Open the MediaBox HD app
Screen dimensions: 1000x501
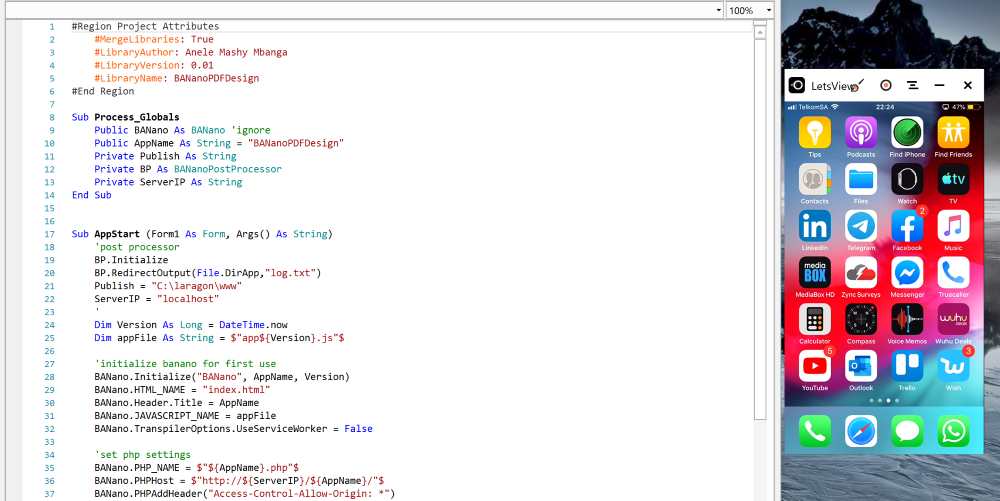point(814,273)
